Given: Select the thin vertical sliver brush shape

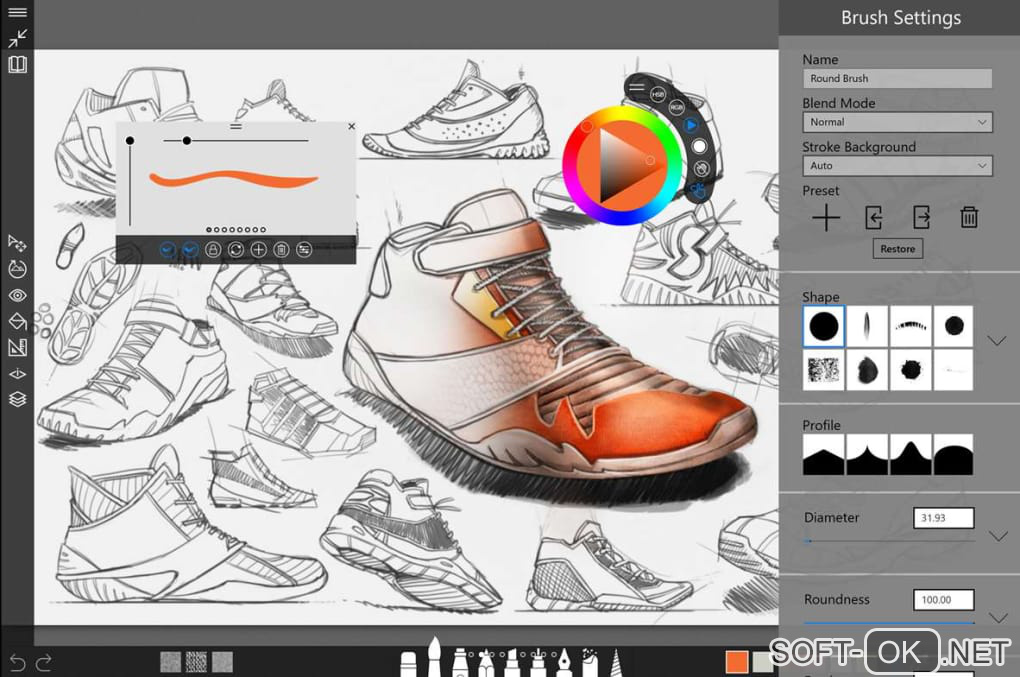Looking at the screenshot, I should [x=866, y=326].
